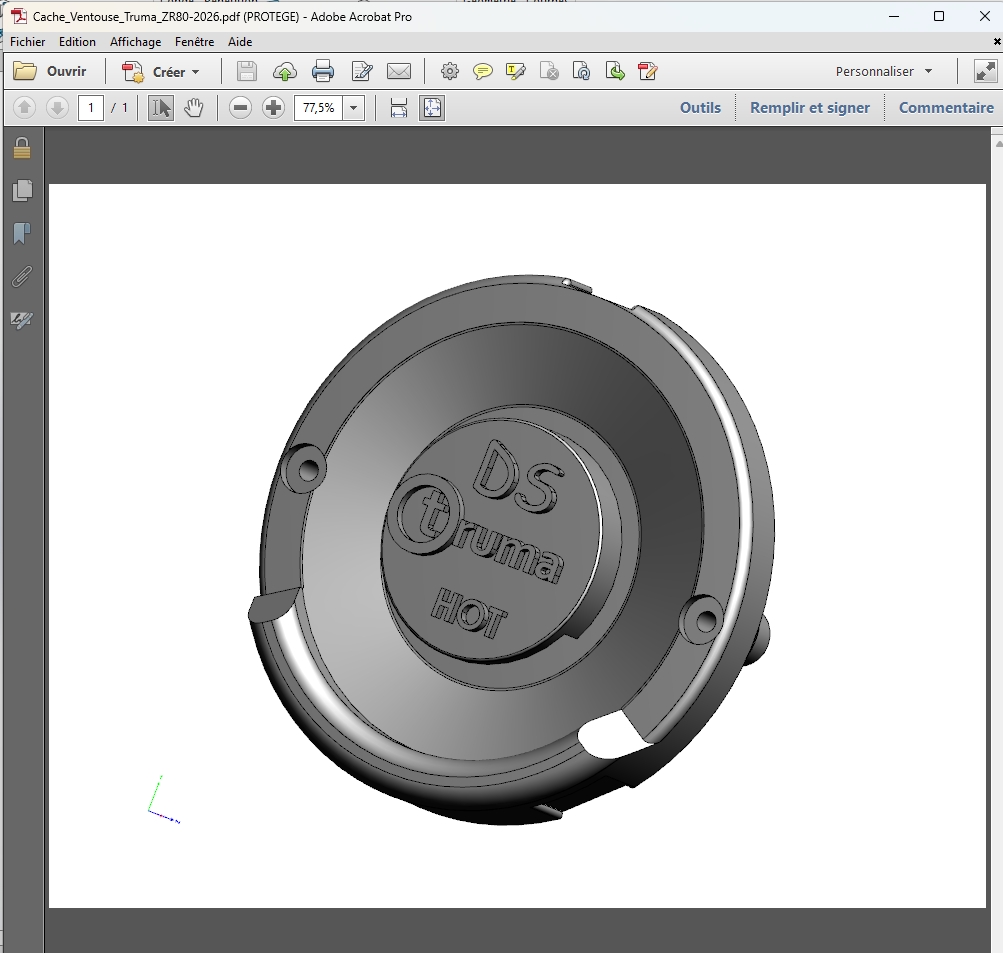
Task: Click the print icon in toolbar
Action: tap(322, 72)
